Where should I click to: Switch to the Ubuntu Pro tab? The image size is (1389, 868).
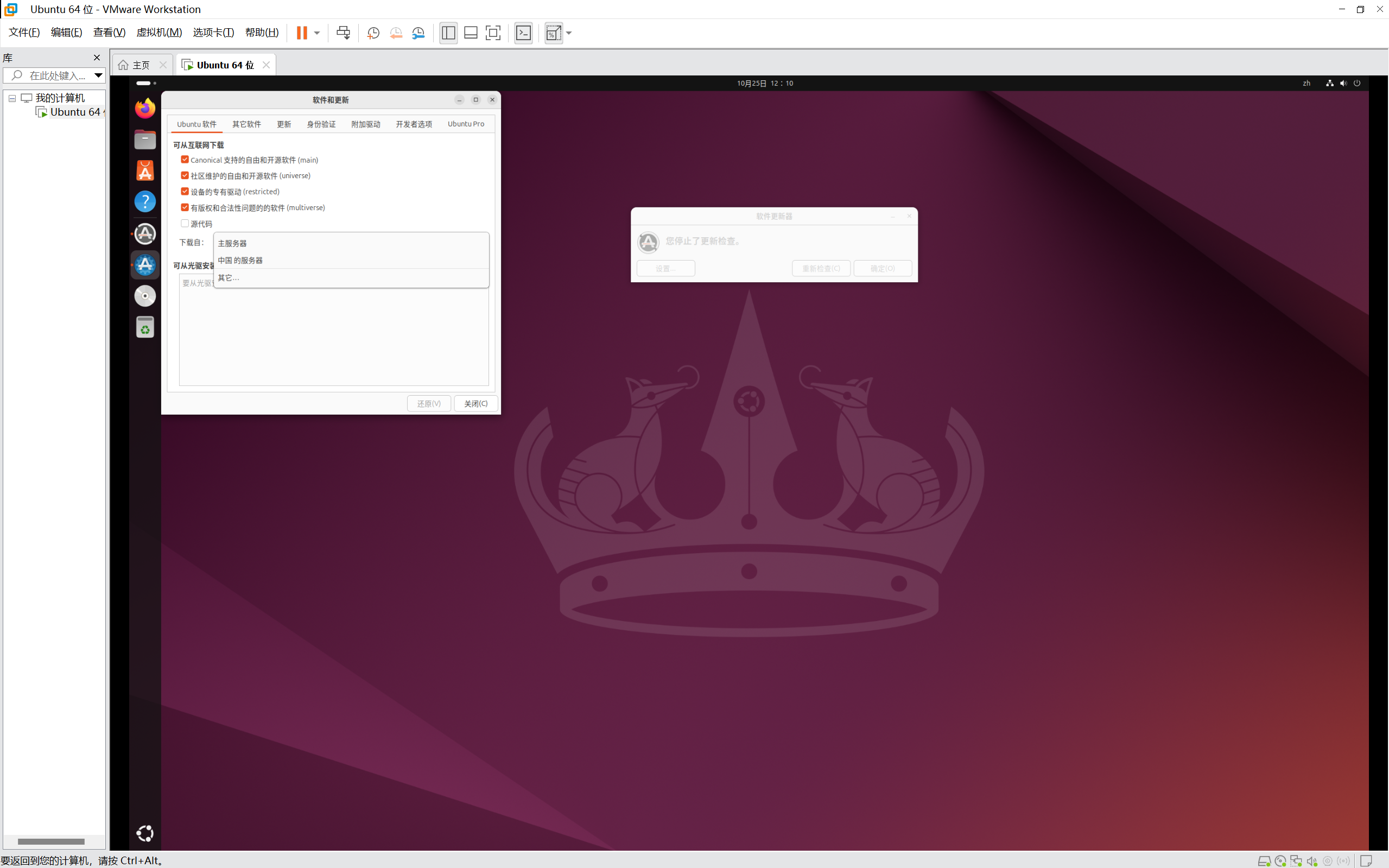(466, 124)
